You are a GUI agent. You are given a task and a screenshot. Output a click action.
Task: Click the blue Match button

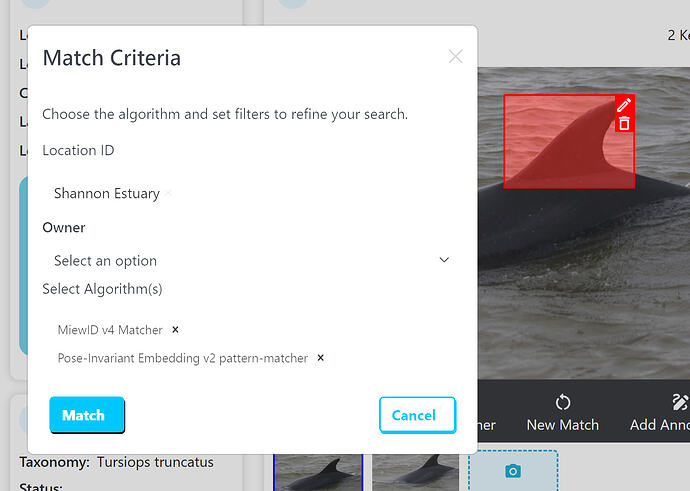click(x=87, y=415)
